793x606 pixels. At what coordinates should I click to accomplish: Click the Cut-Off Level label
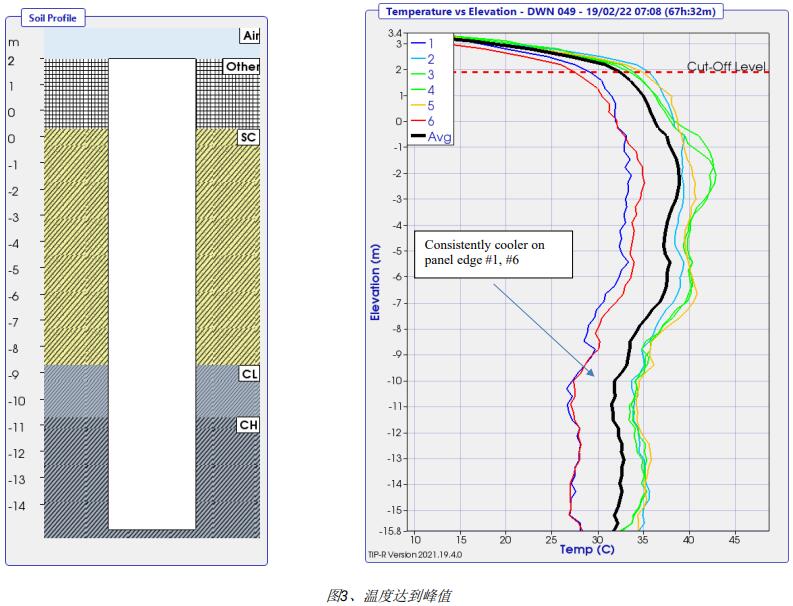point(726,67)
